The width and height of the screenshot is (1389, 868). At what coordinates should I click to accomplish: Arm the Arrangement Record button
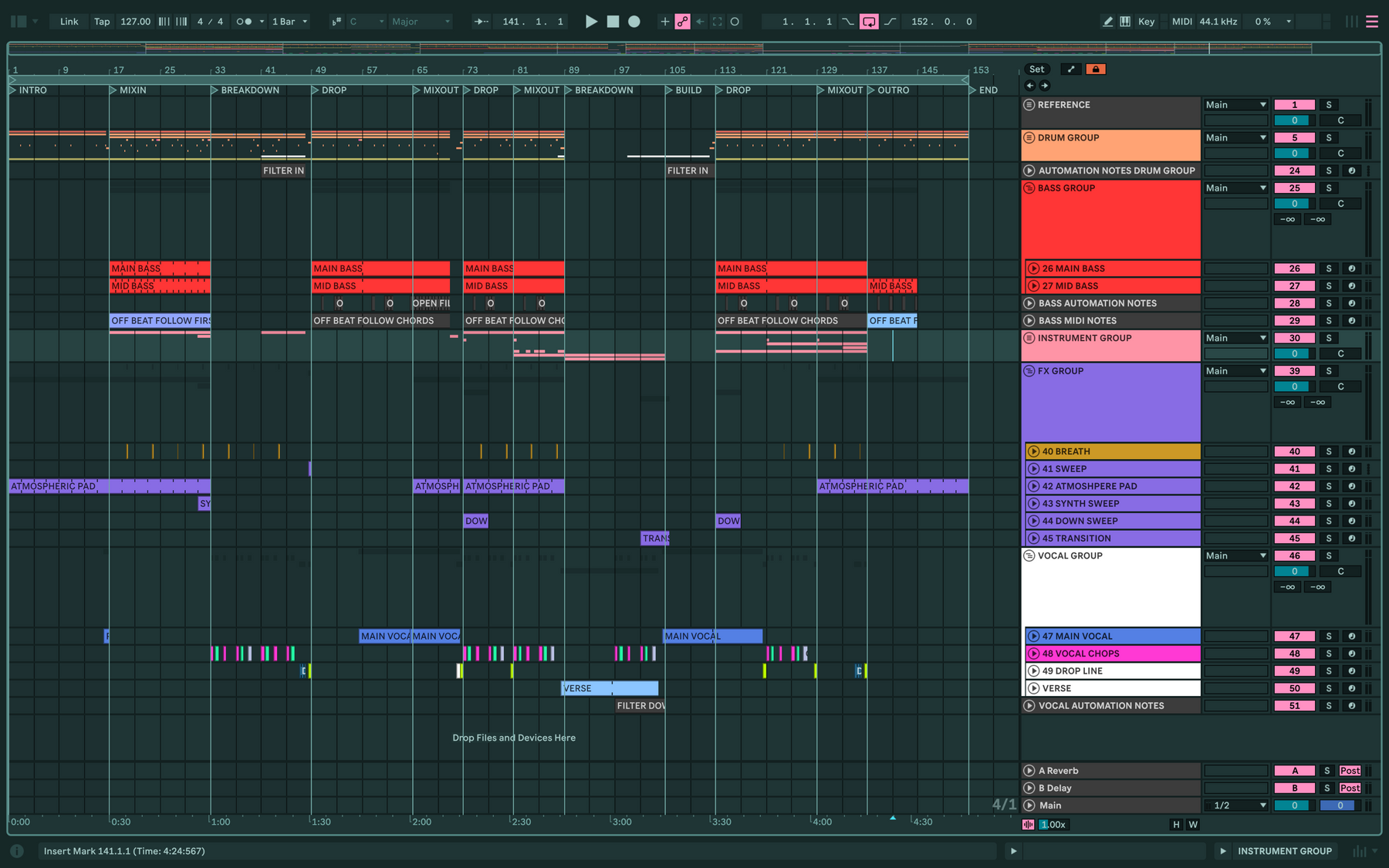[x=634, y=22]
